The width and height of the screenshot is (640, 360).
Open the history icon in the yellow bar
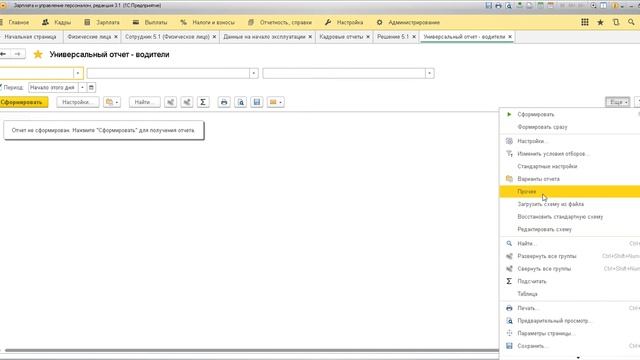pos(616,22)
